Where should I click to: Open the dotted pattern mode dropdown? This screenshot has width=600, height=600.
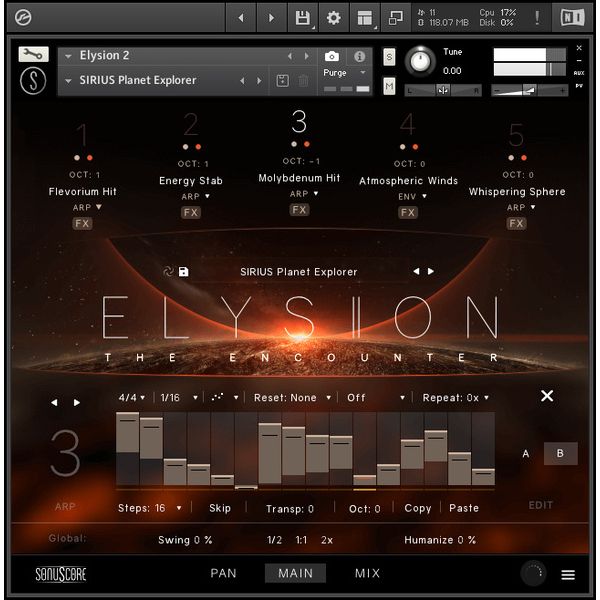(x=225, y=398)
